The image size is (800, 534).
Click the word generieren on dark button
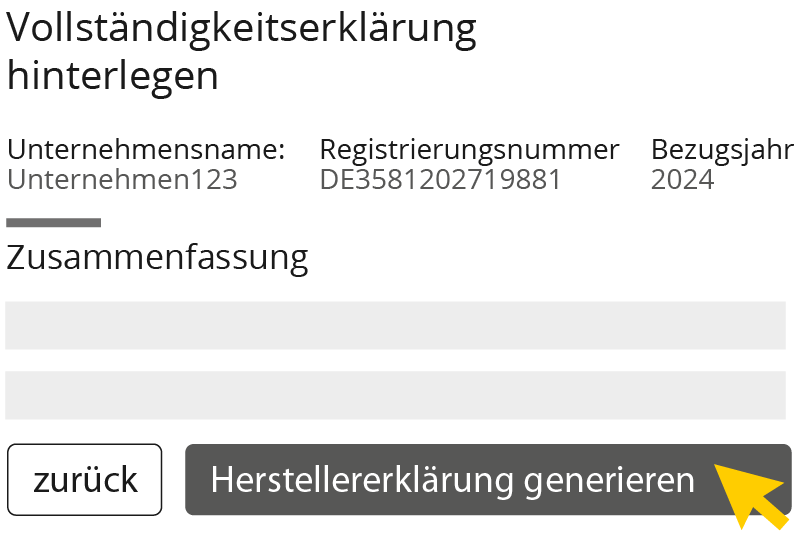coord(609,480)
